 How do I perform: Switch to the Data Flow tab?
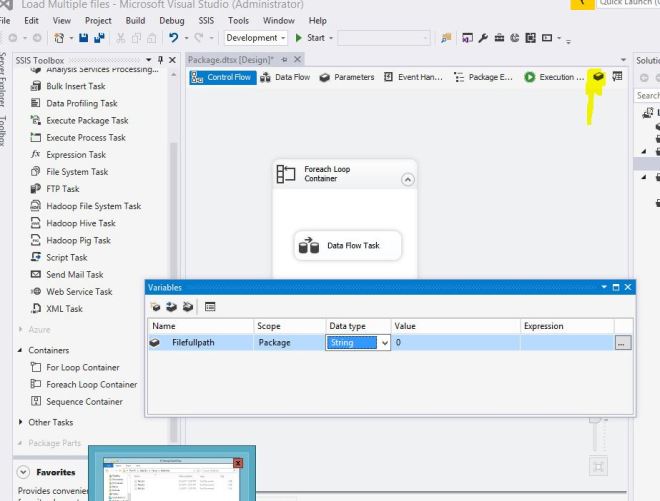[x=285, y=77]
